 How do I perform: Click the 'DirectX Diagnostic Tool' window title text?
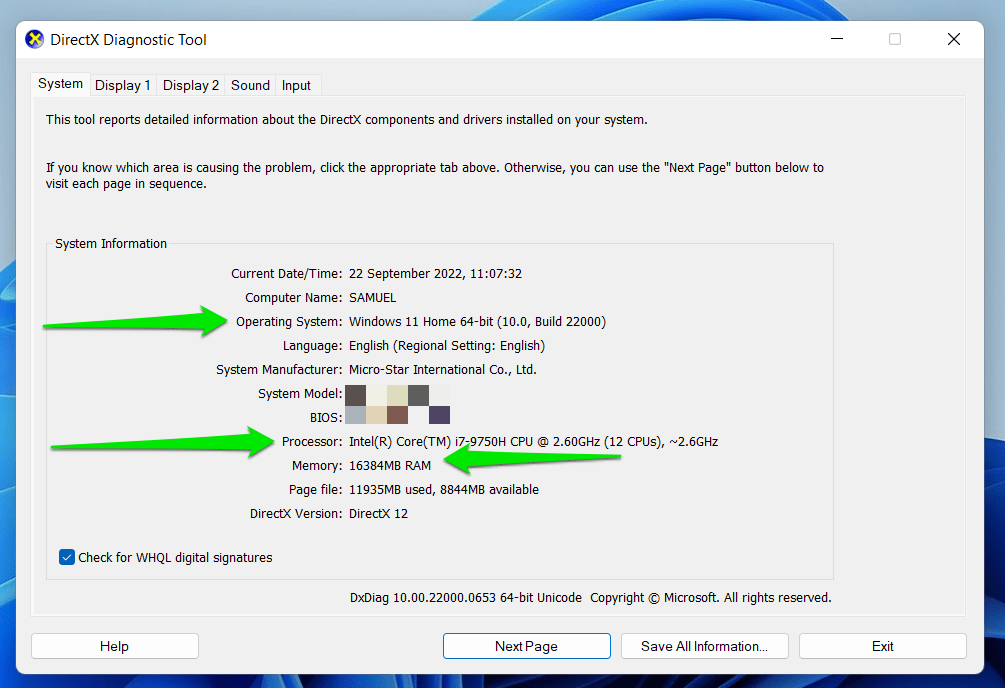pyautogui.click(x=128, y=40)
